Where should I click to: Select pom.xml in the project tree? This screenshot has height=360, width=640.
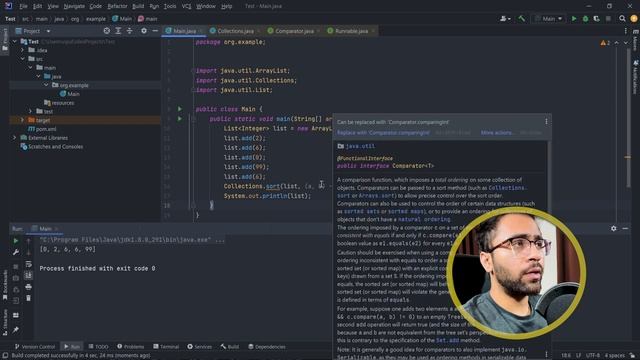pos(46,129)
